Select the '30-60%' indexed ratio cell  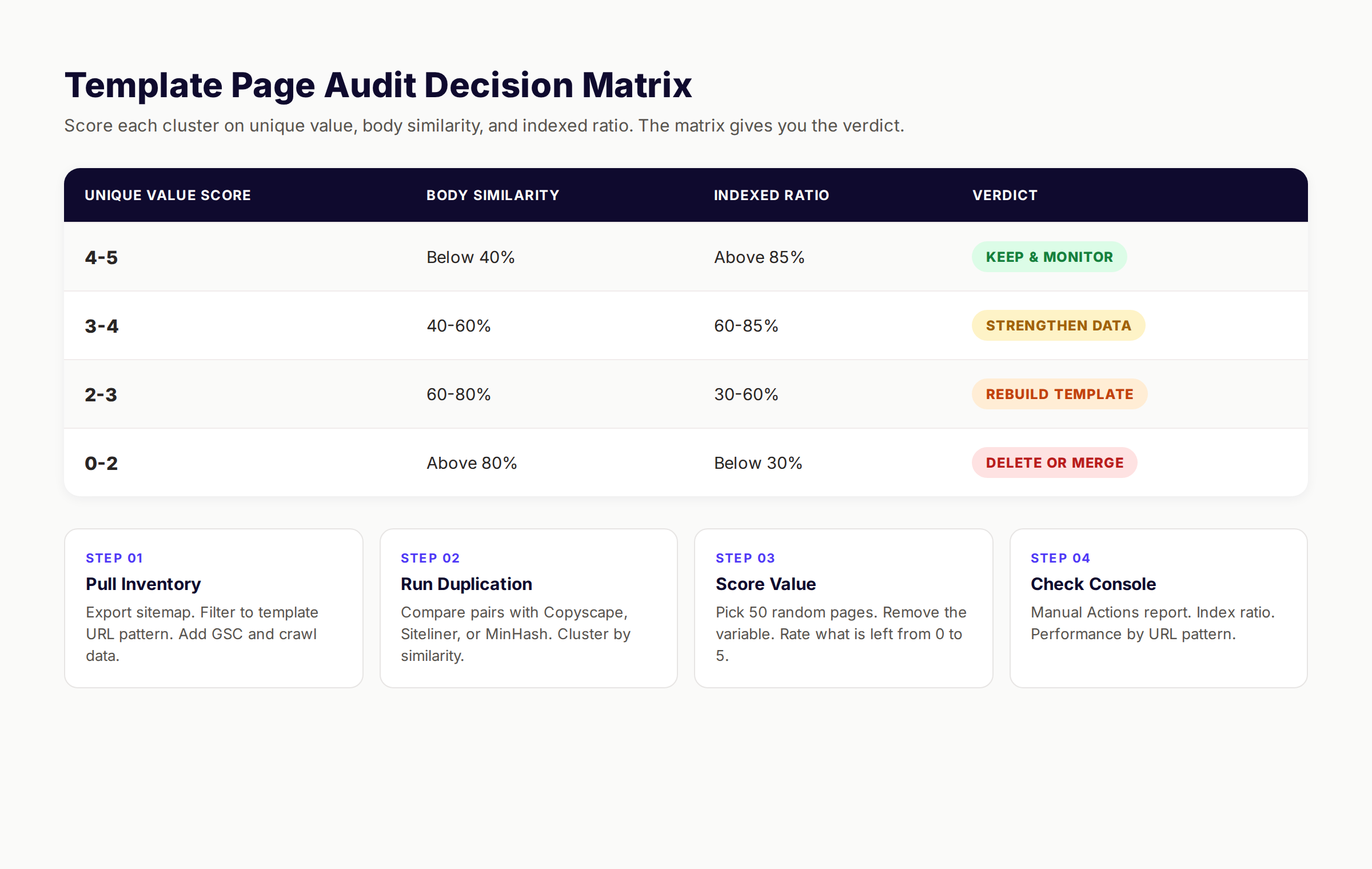coord(746,394)
